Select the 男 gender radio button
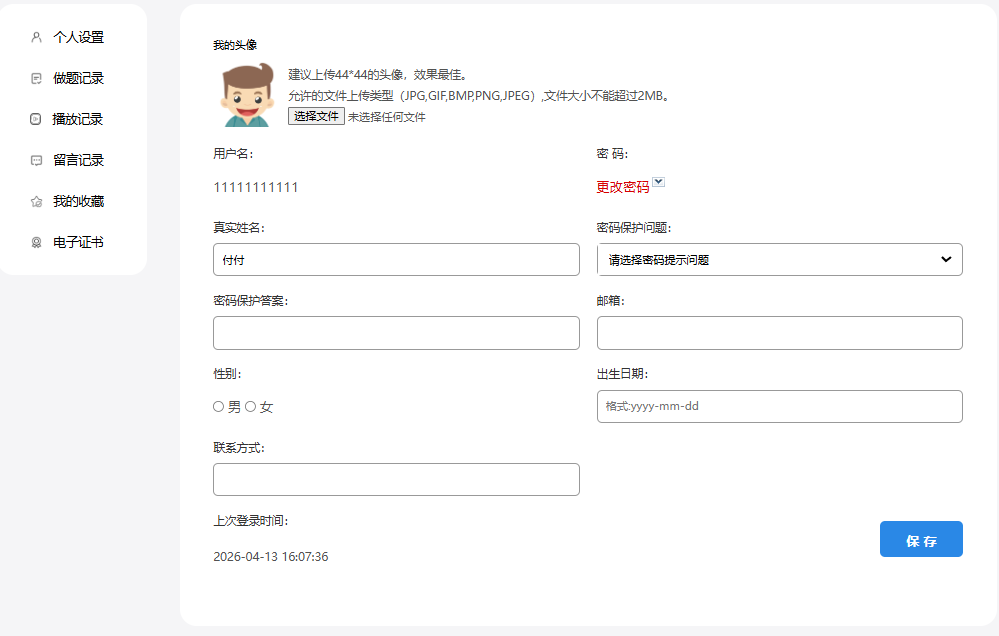This screenshot has width=999, height=636. point(218,407)
